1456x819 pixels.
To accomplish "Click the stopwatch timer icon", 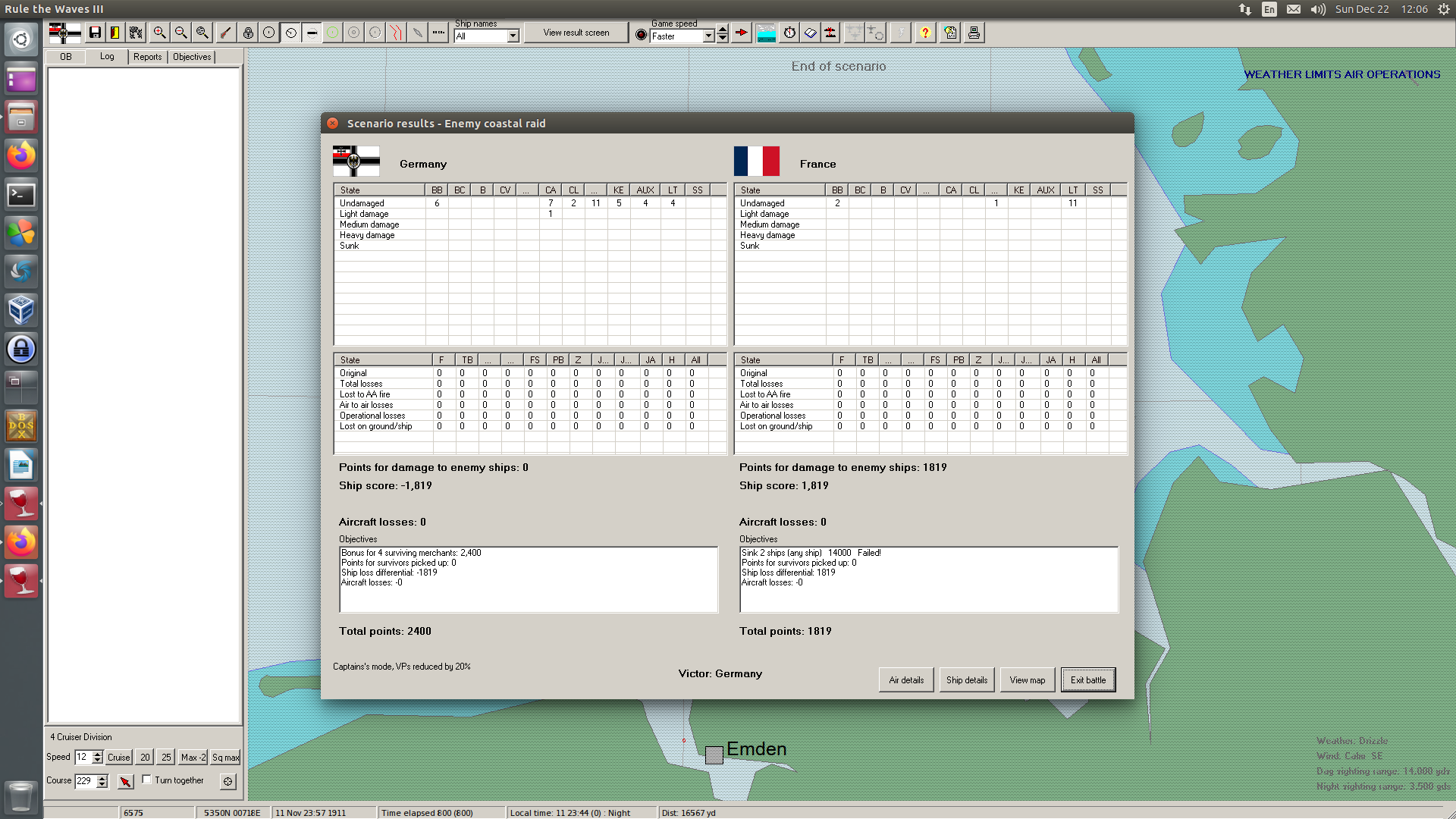I will (x=789, y=33).
